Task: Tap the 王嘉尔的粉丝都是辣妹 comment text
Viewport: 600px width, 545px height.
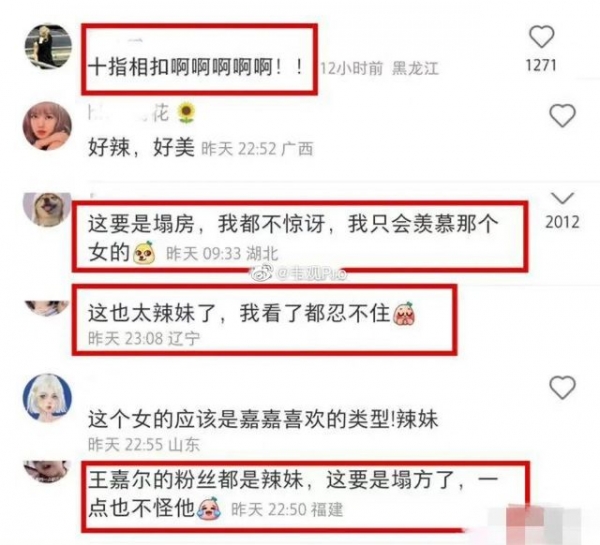Action: pos(293,494)
